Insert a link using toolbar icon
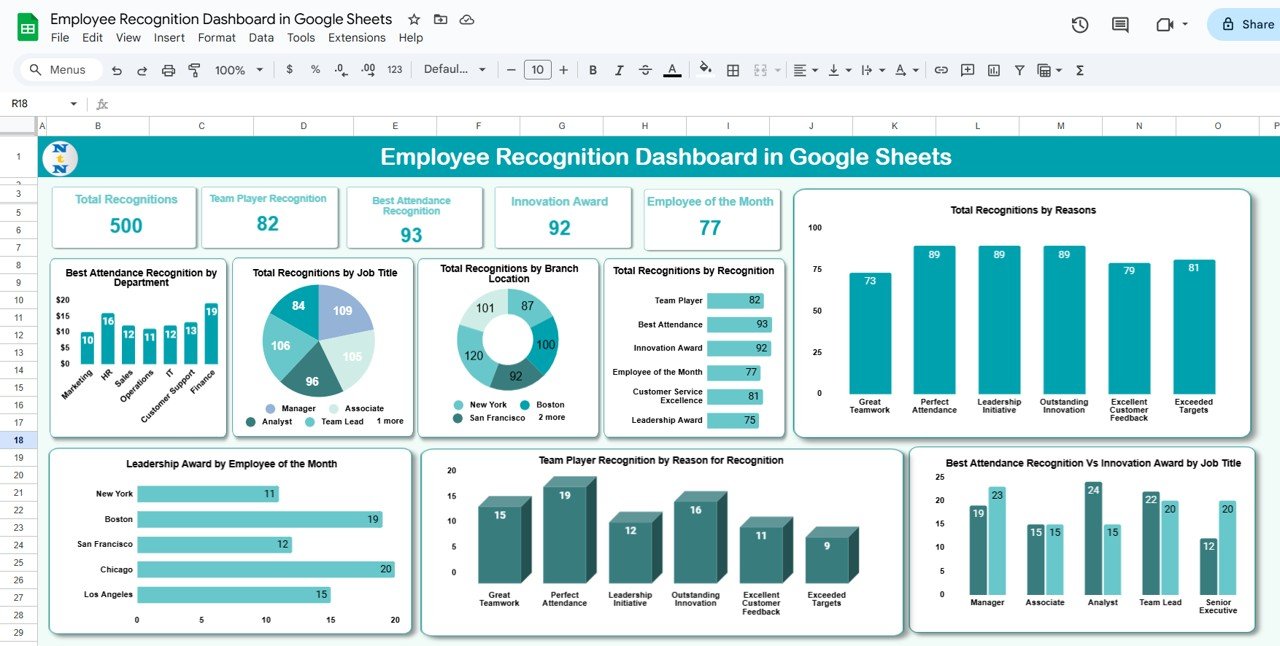The width and height of the screenshot is (1280, 646). [941, 70]
